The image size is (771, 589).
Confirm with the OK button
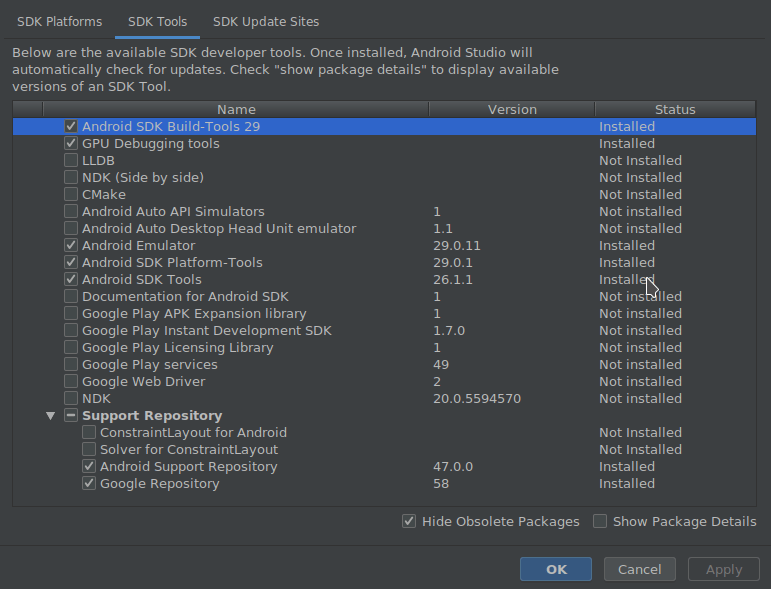pos(556,569)
